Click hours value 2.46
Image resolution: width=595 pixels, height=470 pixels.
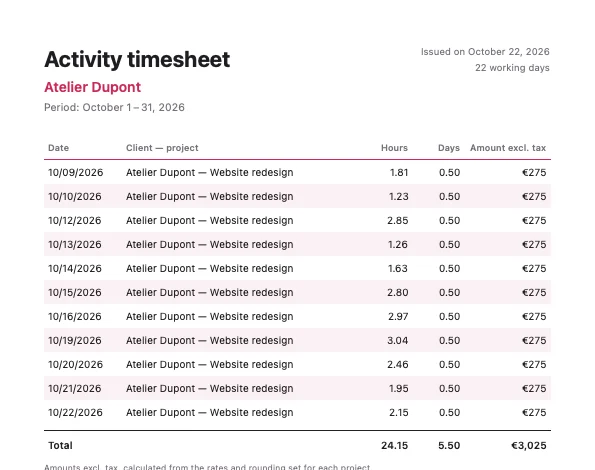pos(398,365)
